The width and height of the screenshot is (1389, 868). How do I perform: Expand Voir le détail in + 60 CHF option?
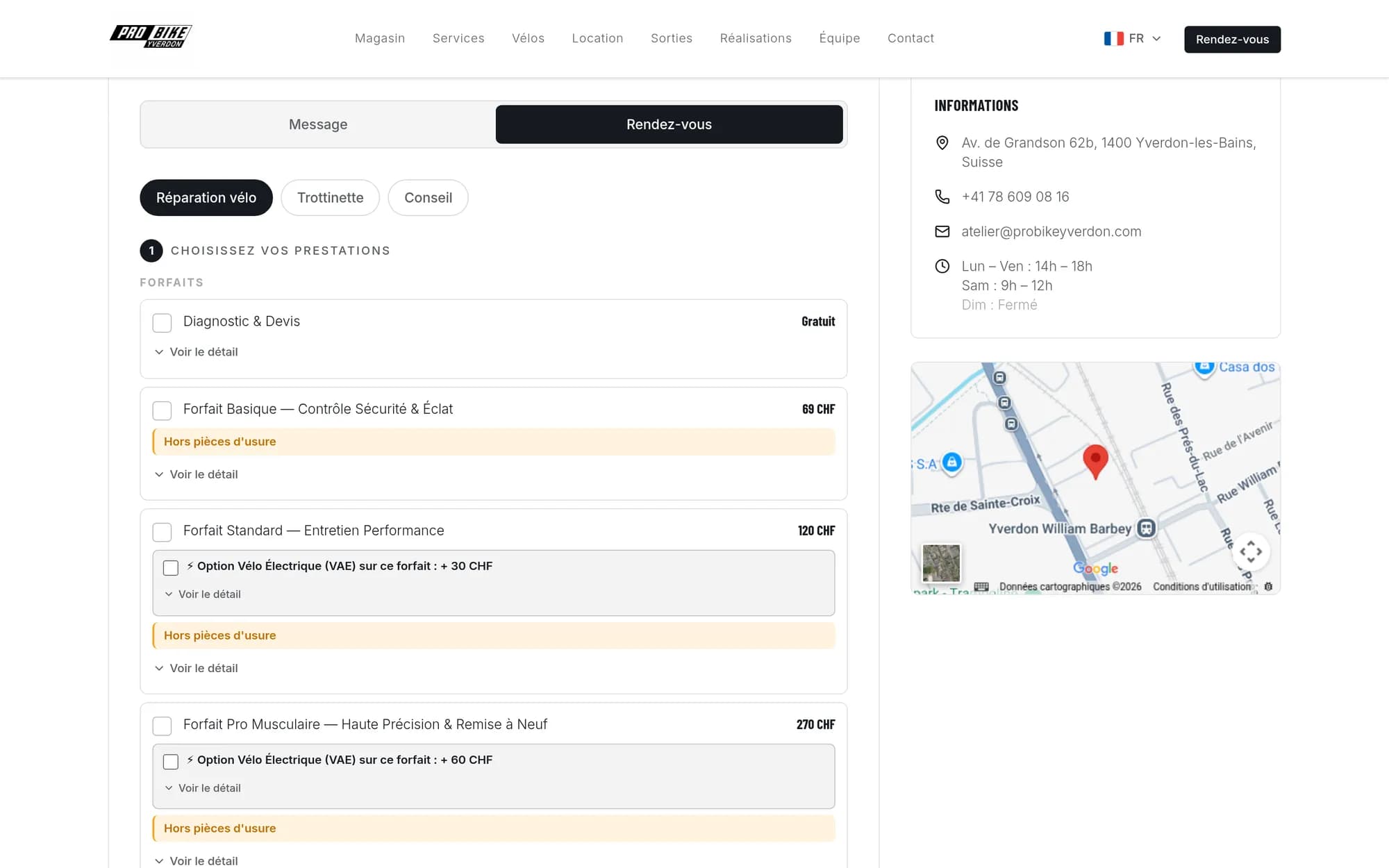[x=203, y=788]
